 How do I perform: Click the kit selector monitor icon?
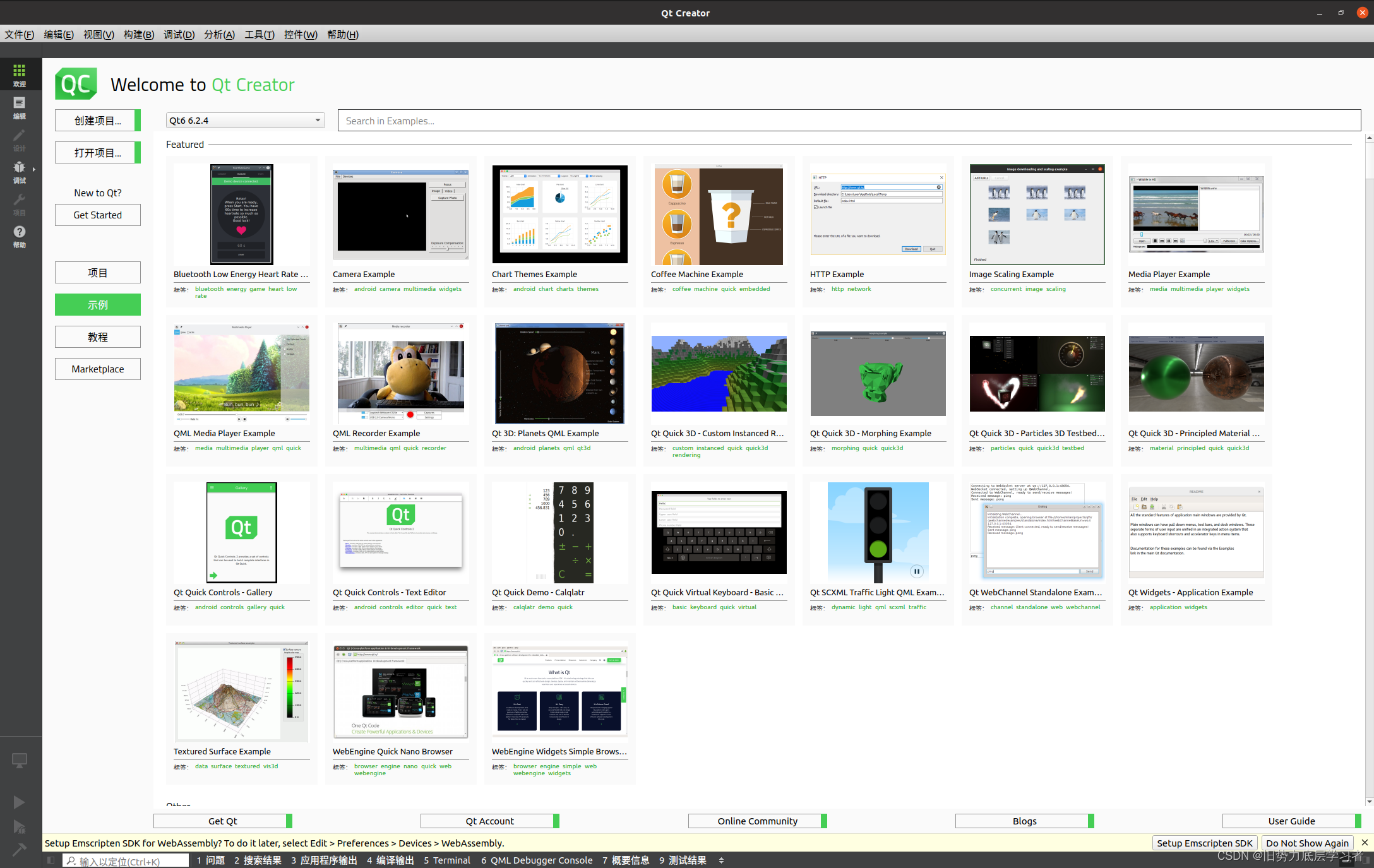click(20, 761)
